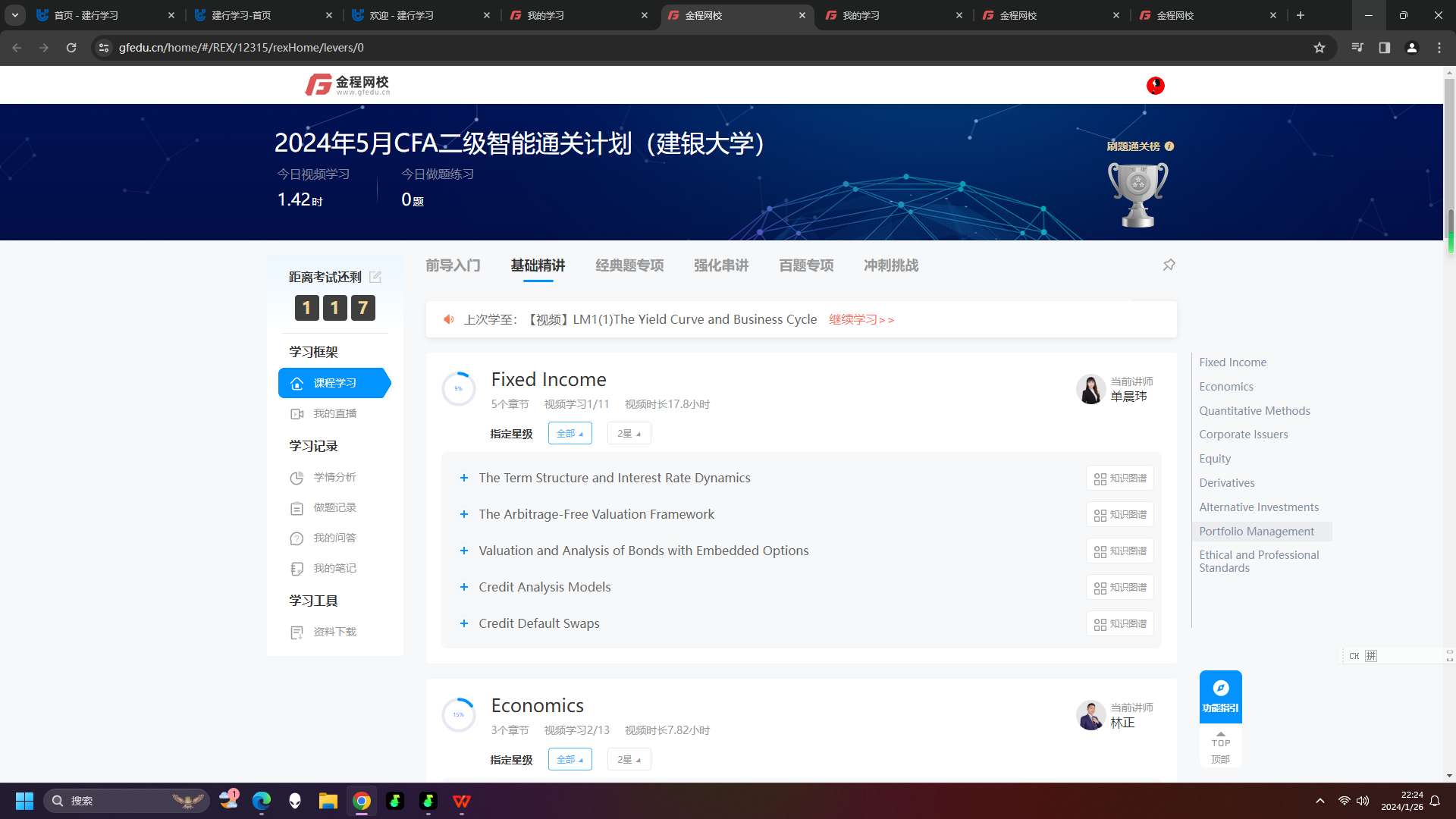Viewport: 1456px width, 819px height.
Task: Open the 功能指引 compass guide button
Action: tap(1220, 695)
